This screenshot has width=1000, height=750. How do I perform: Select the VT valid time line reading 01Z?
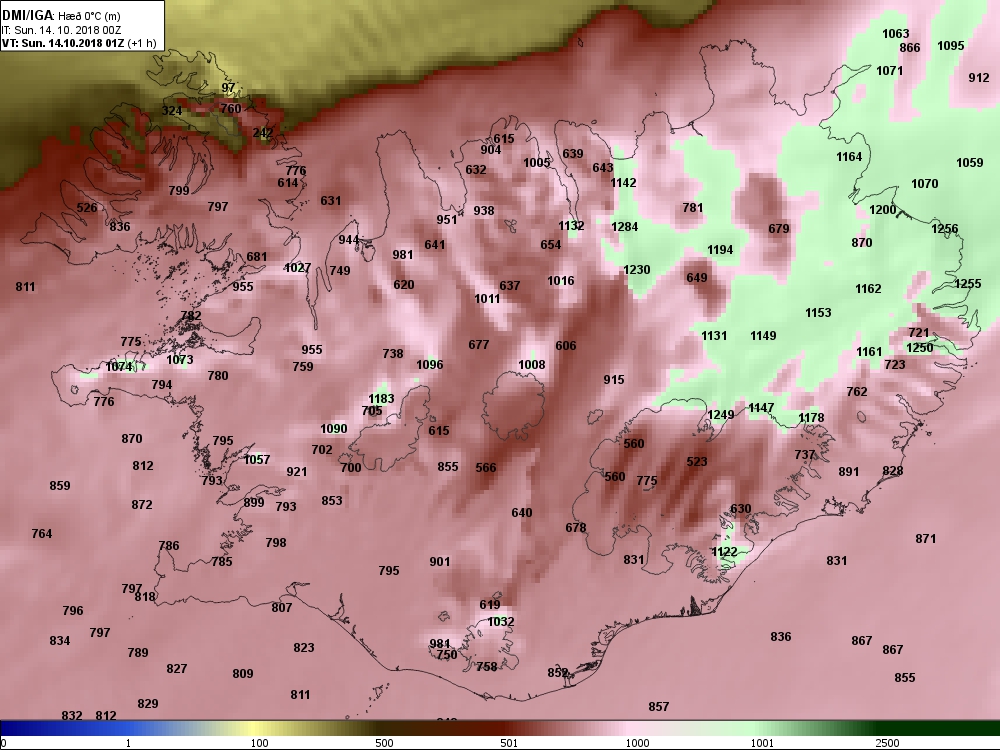64,43
